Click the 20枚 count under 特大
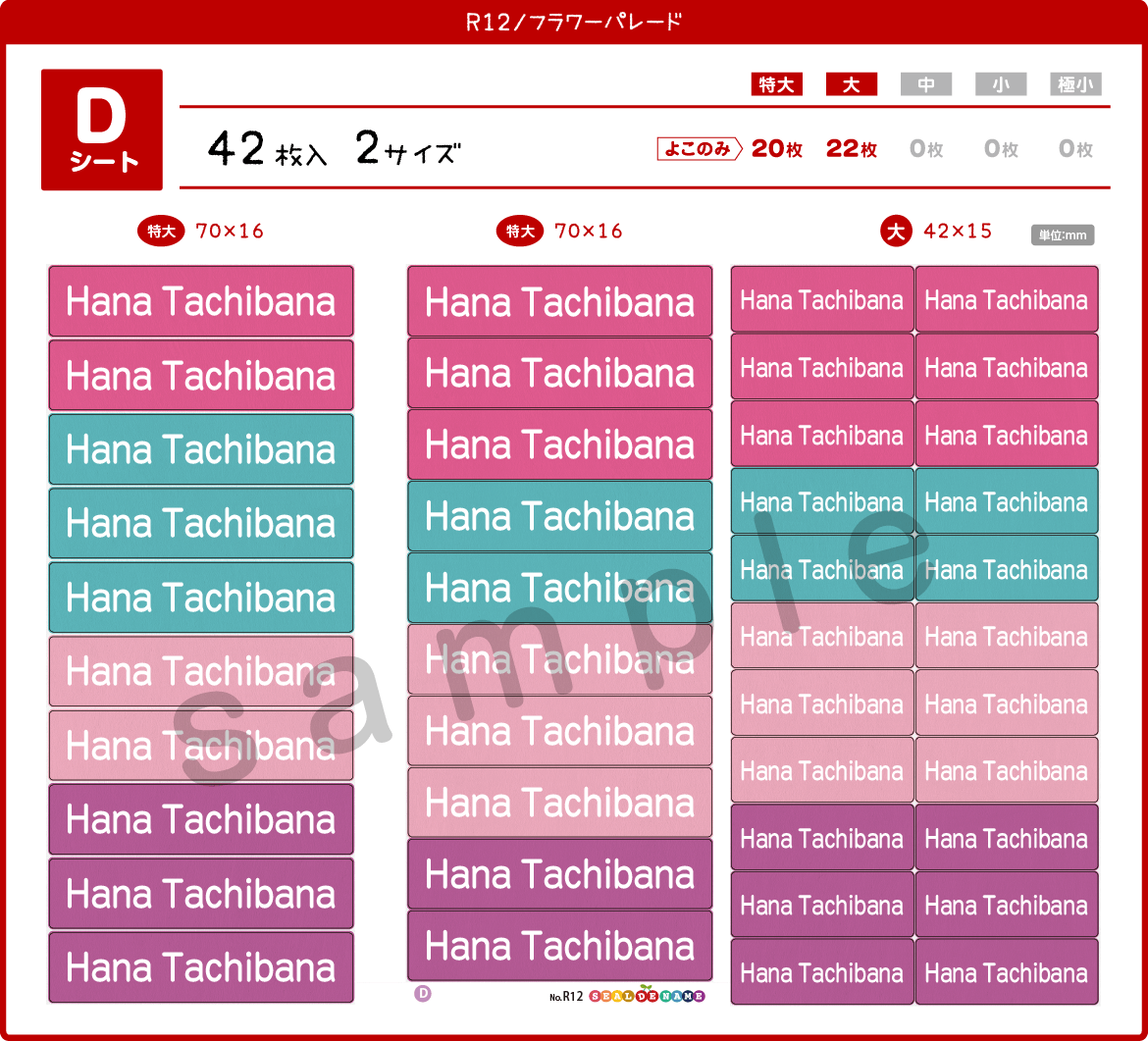 coord(777,148)
